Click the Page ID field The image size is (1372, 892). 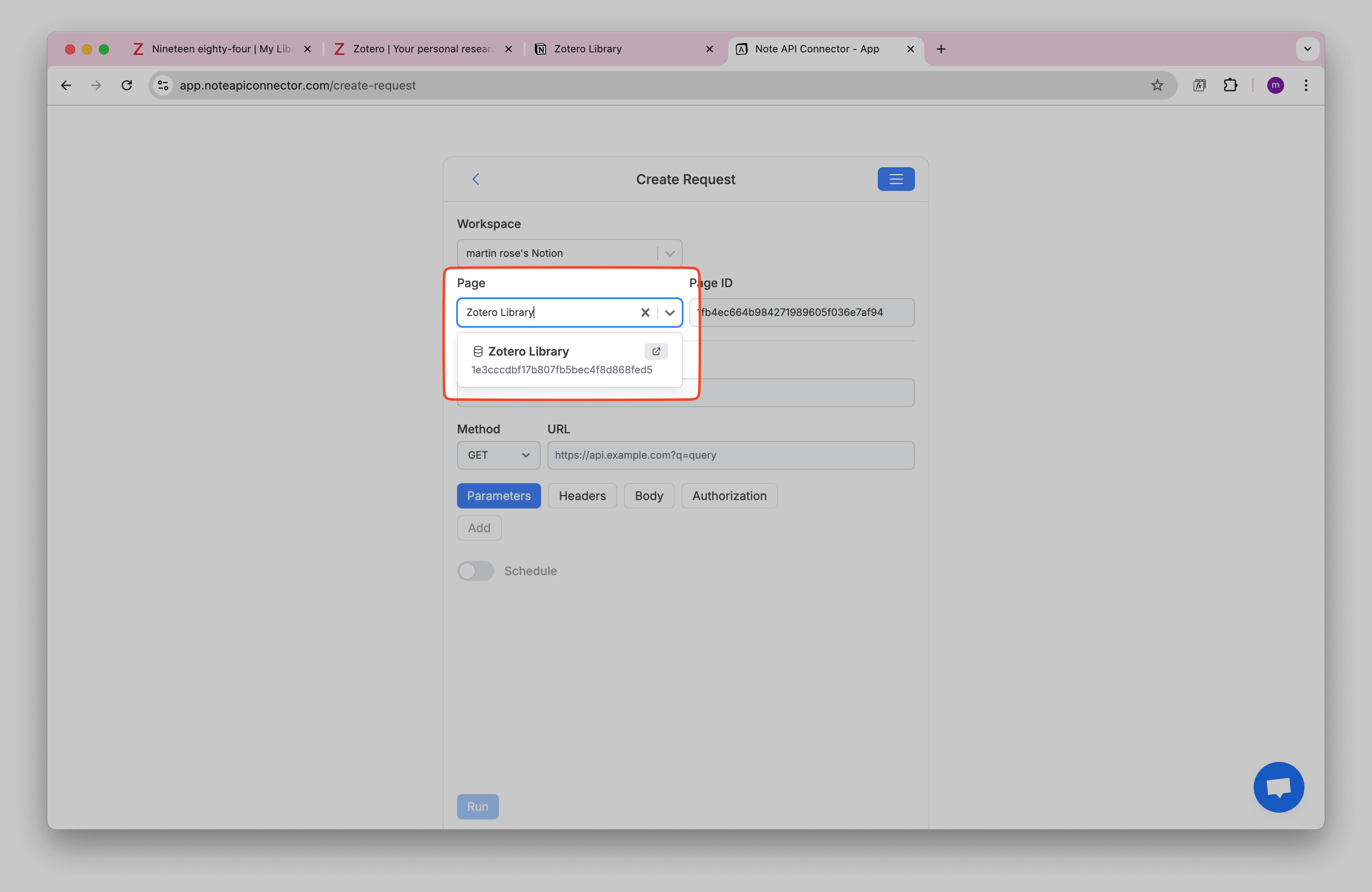click(x=802, y=312)
